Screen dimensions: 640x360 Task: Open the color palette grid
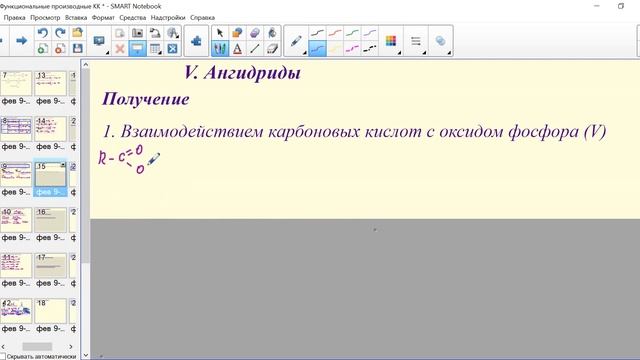391,40
